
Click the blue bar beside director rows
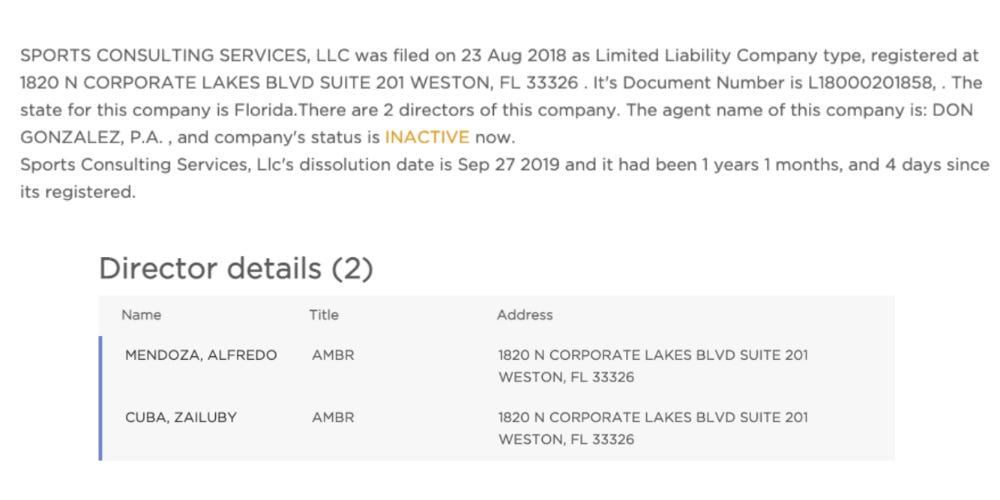(x=100, y=398)
